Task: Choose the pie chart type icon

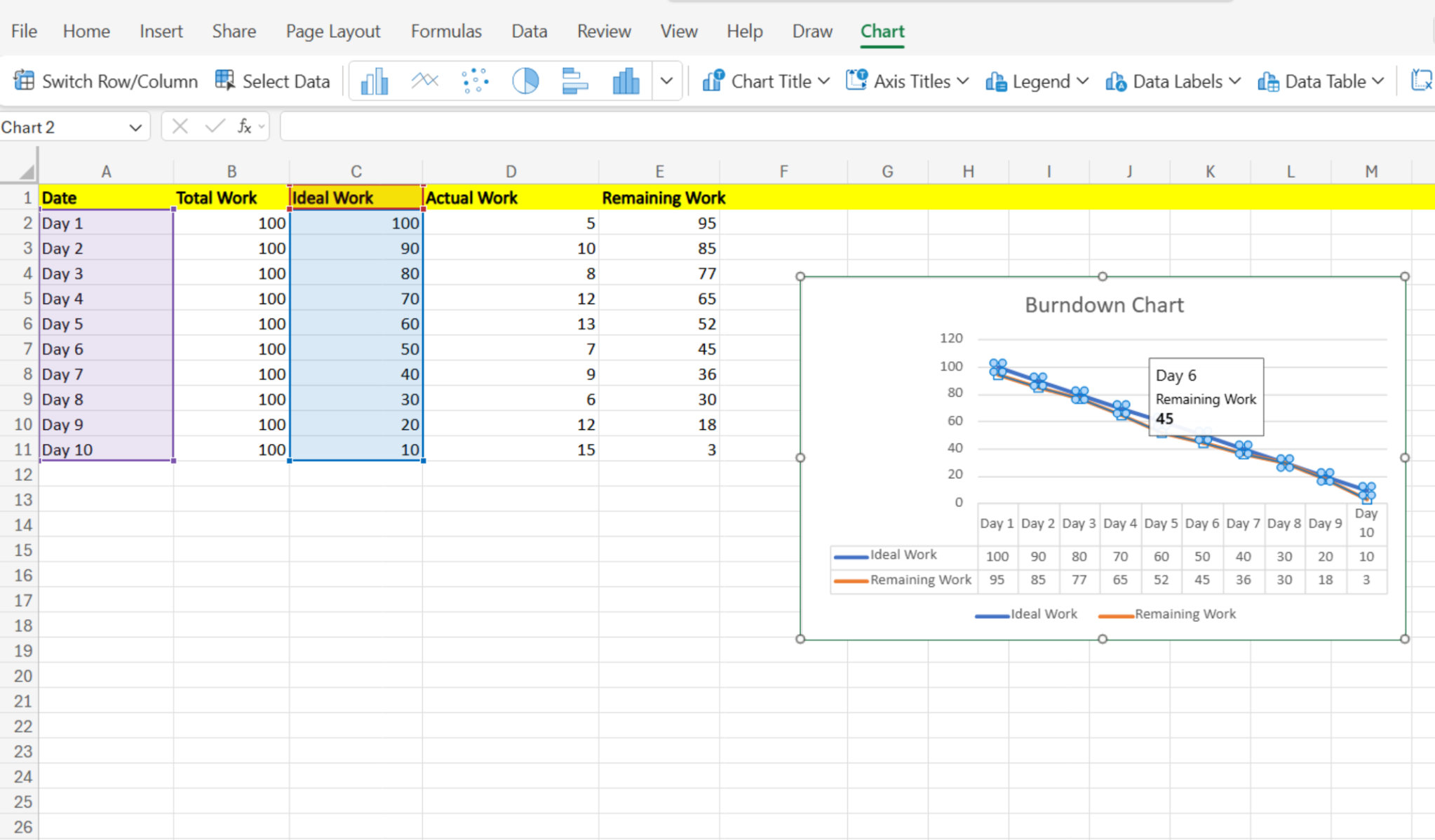Action: point(525,81)
